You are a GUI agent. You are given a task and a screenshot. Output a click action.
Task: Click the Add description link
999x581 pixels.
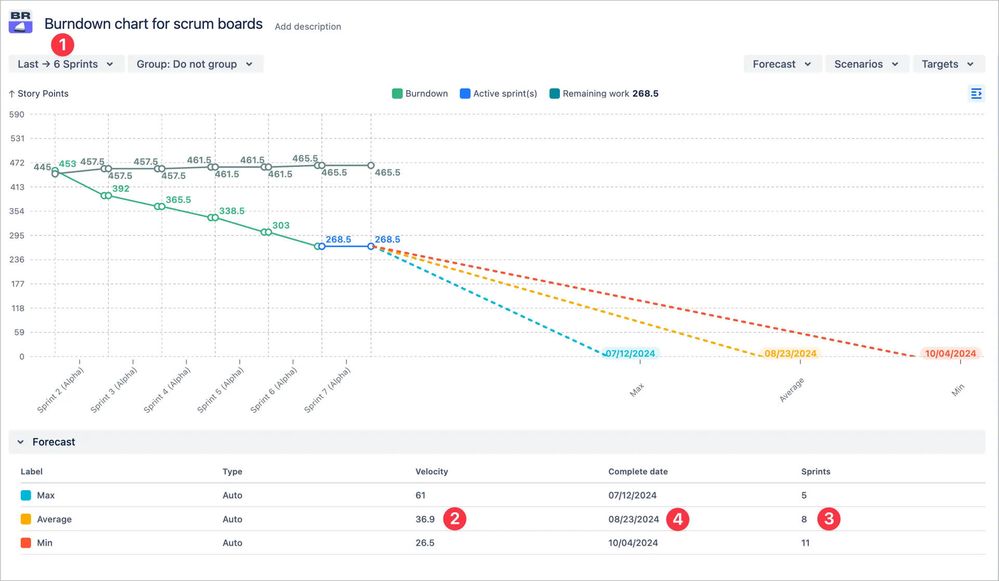[307, 27]
